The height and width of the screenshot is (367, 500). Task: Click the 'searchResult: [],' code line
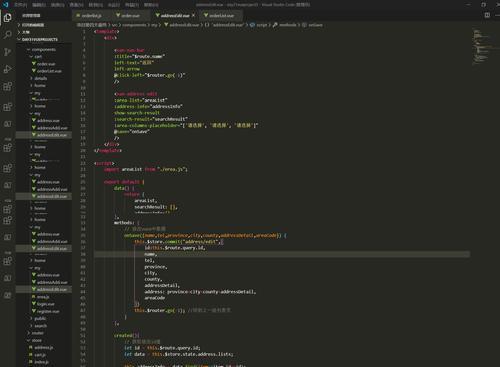[156, 207]
